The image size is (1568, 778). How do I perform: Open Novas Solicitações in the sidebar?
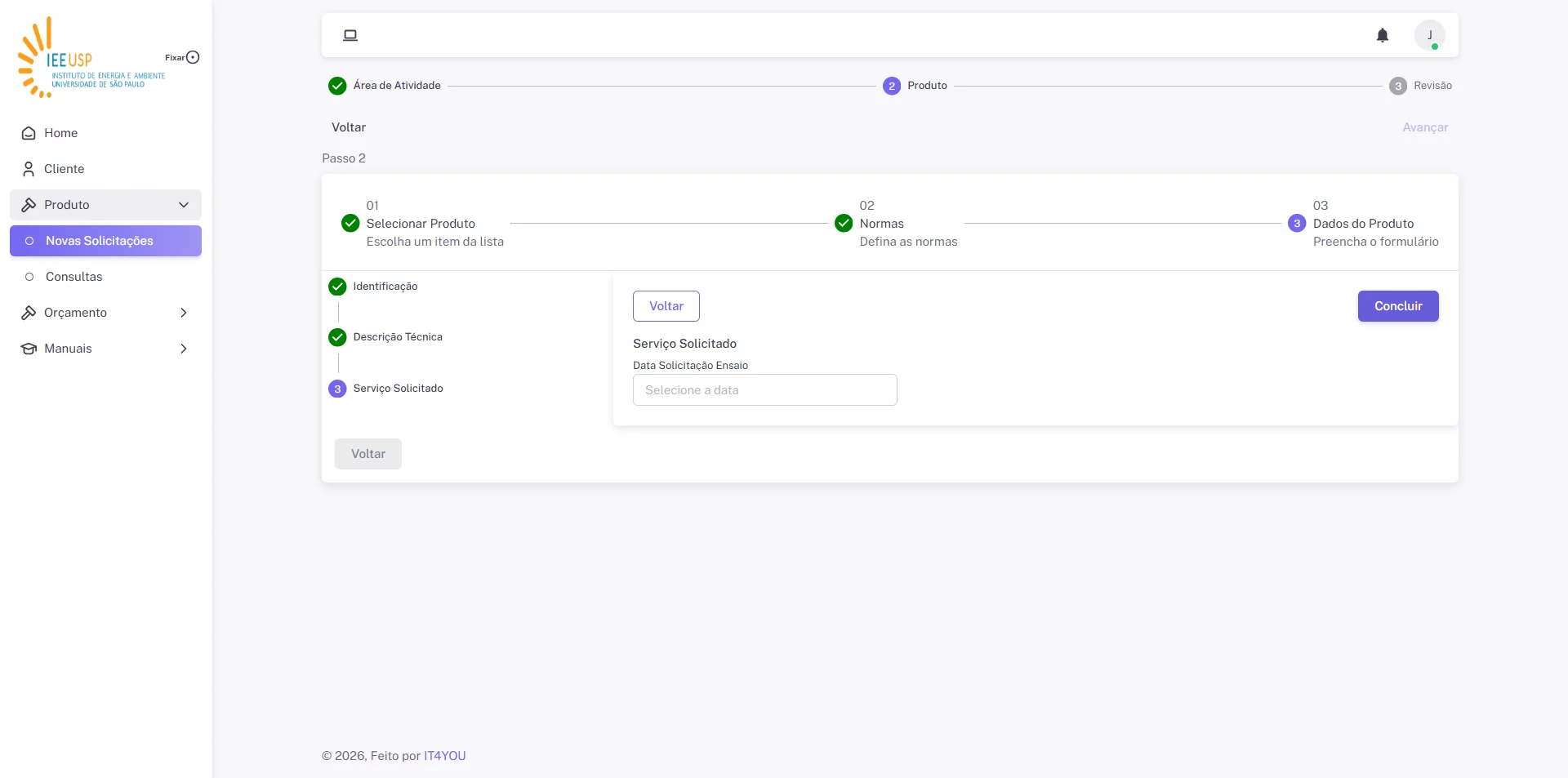pos(105,241)
